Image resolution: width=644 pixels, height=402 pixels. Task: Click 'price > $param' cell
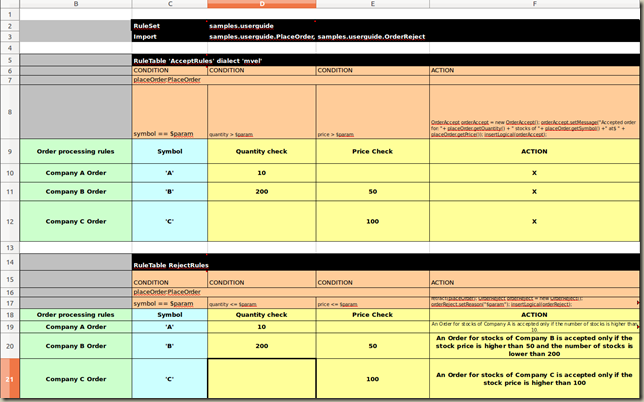(373, 111)
